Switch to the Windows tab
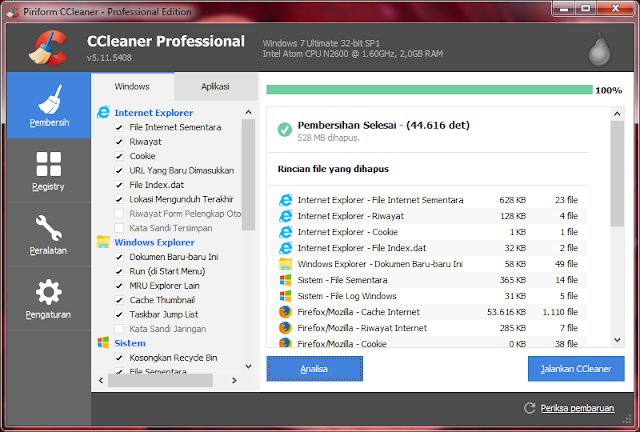Viewport: 640px width, 432px height. [132, 87]
